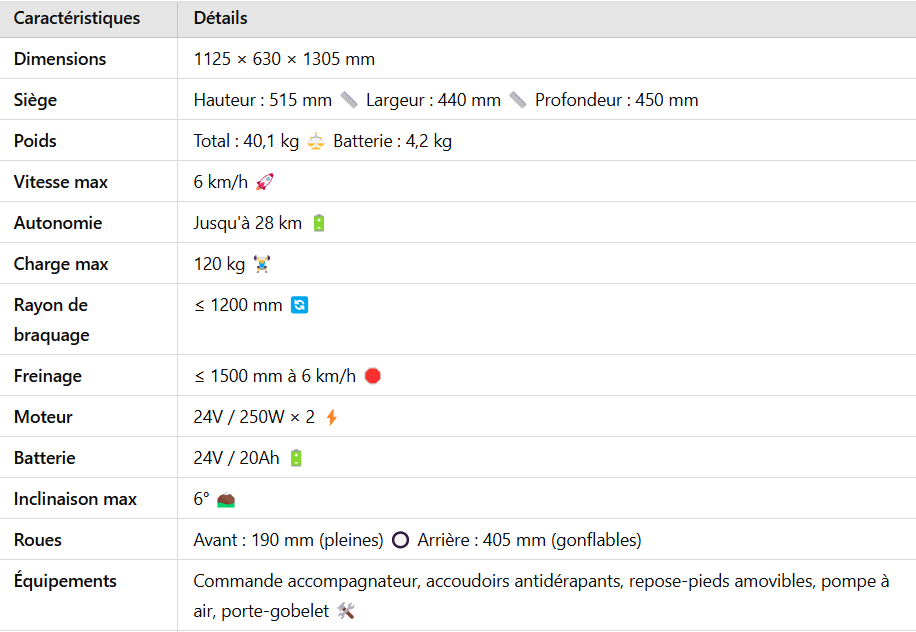This screenshot has width=916, height=632.
Task: Click the Commande accompagnateur equipment text
Action: [306, 581]
